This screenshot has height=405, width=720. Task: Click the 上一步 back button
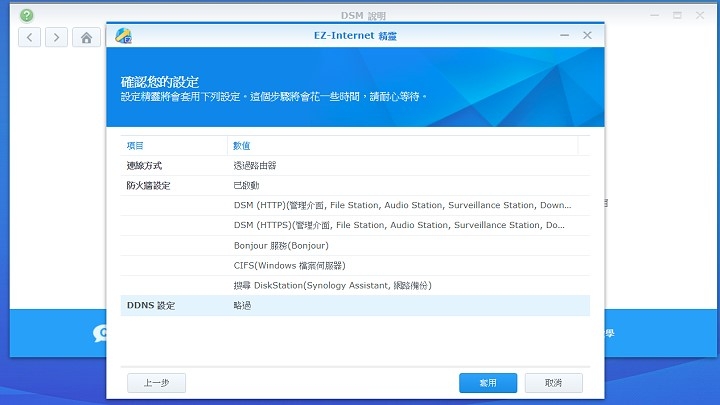[x=157, y=382]
